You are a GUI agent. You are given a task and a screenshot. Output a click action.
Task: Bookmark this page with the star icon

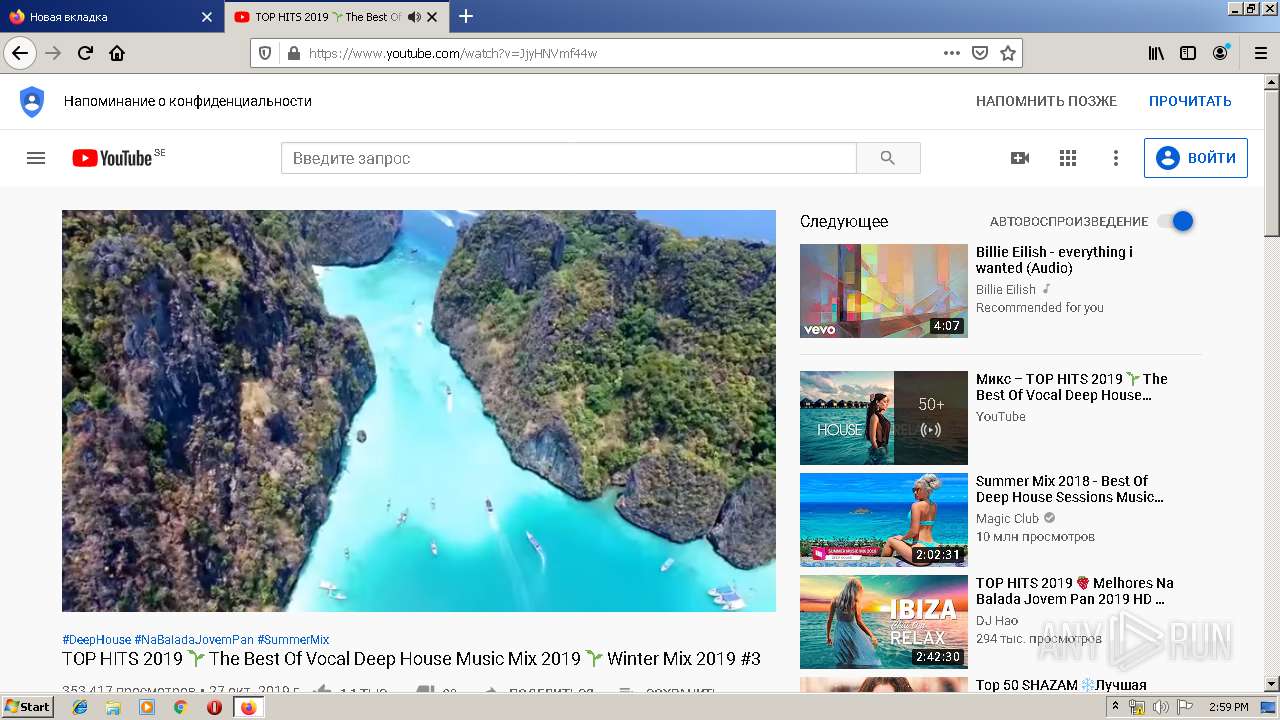(x=1008, y=53)
